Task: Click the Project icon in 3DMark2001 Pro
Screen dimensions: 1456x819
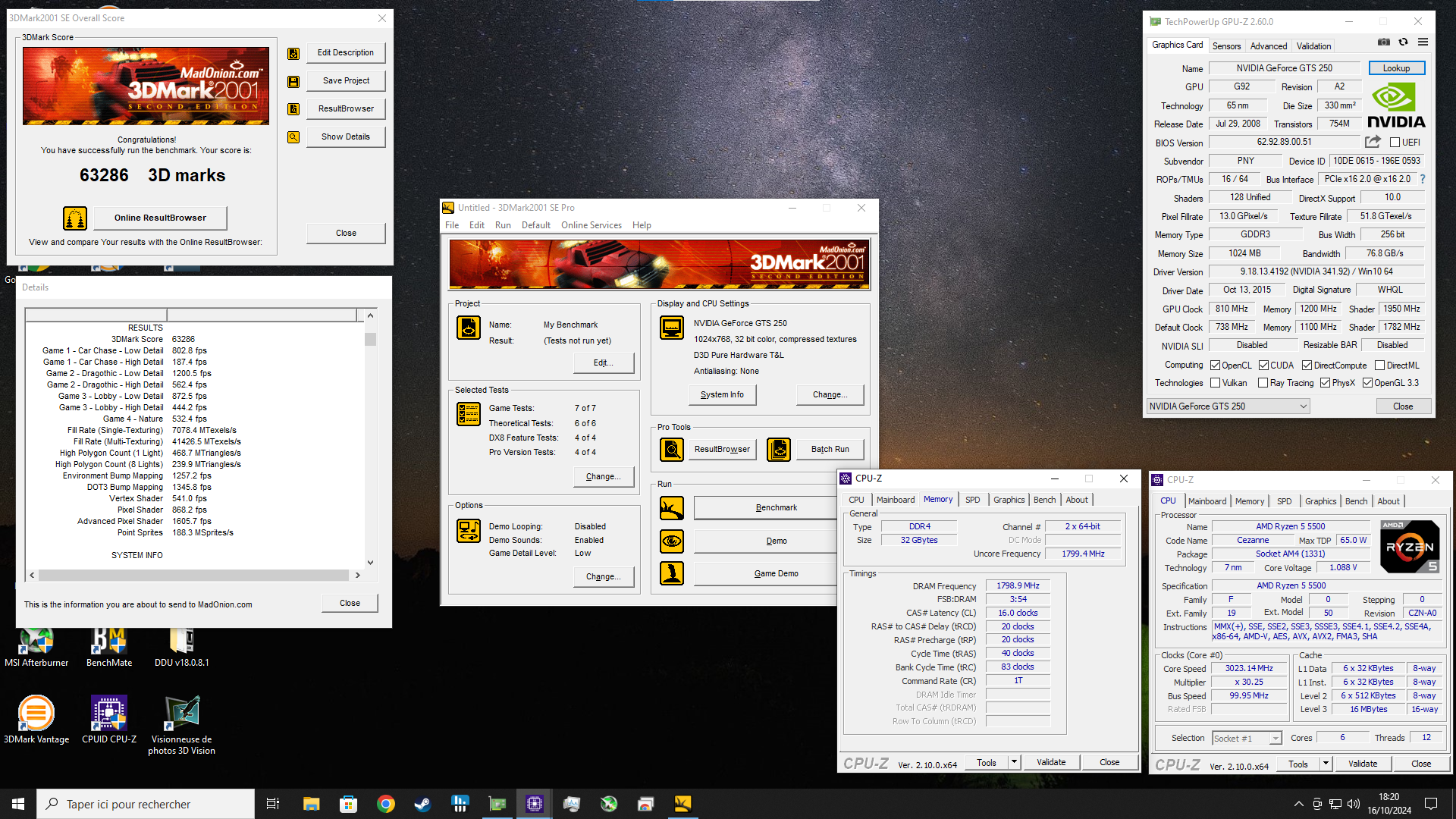Action: point(469,328)
